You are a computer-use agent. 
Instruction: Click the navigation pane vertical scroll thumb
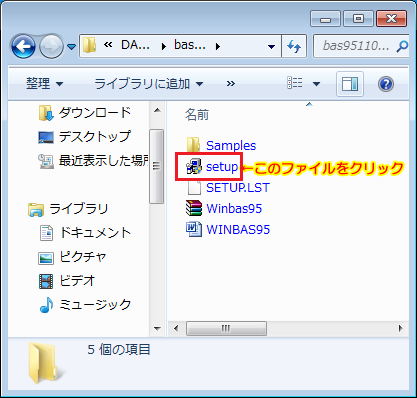(x=156, y=166)
